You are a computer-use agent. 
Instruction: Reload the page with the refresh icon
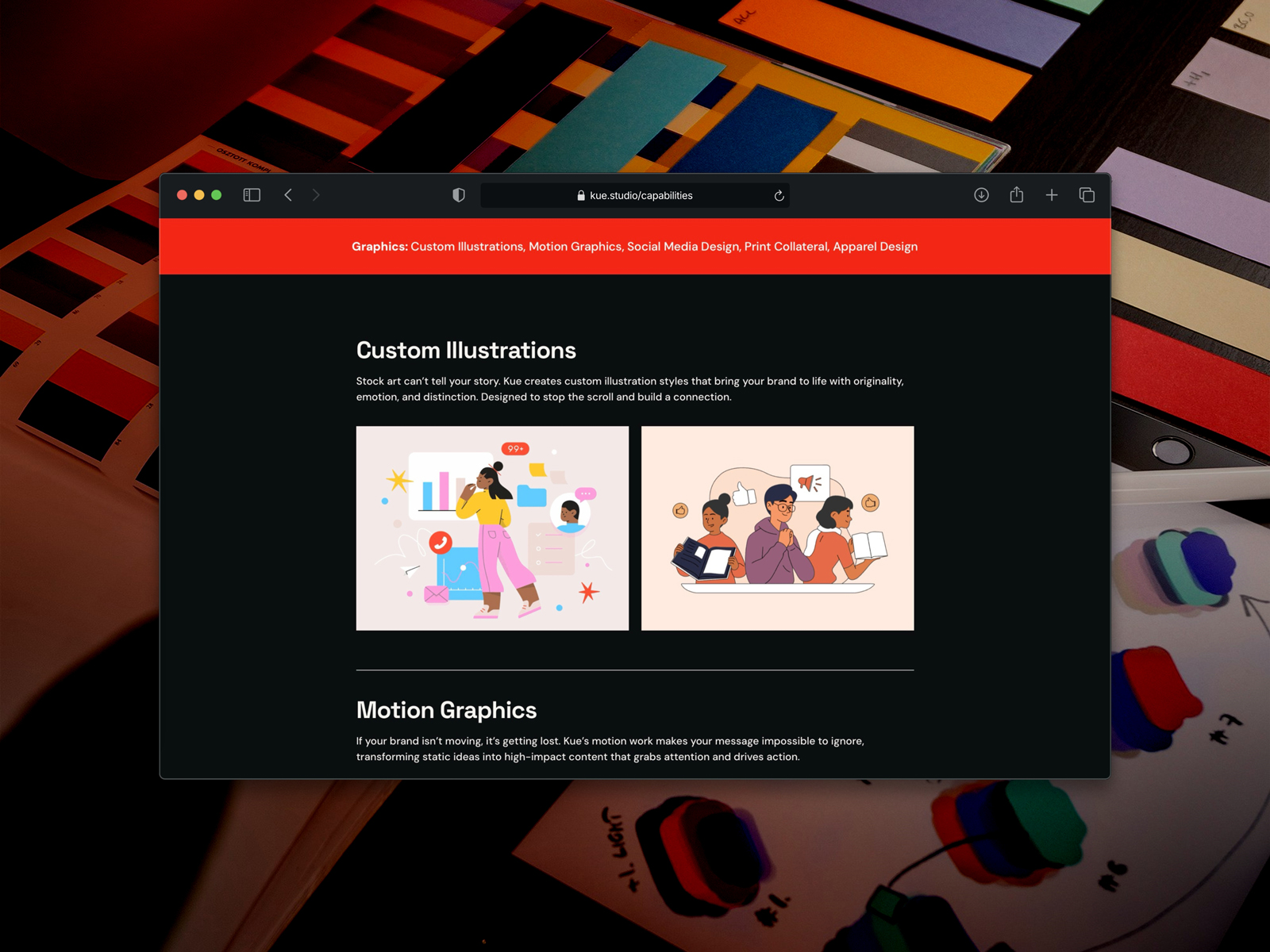(x=779, y=196)
